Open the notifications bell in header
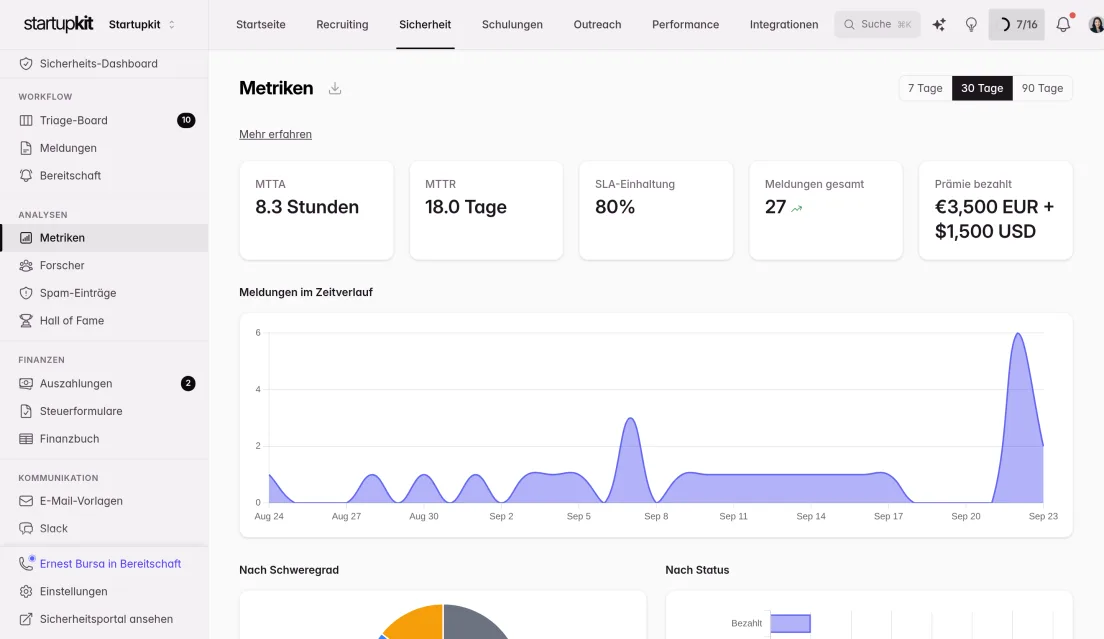Image resolution: width=1104 pixels, height=639 pixels. pos(1064,24)
